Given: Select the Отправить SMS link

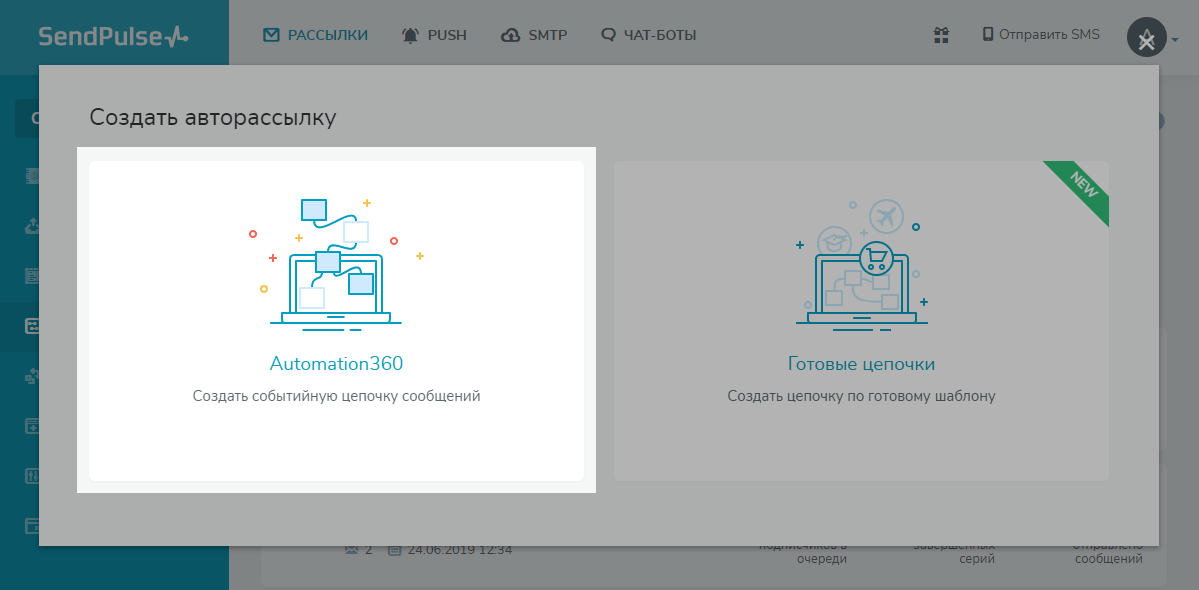Looking at the screenshot, I should coord(1041,34).
